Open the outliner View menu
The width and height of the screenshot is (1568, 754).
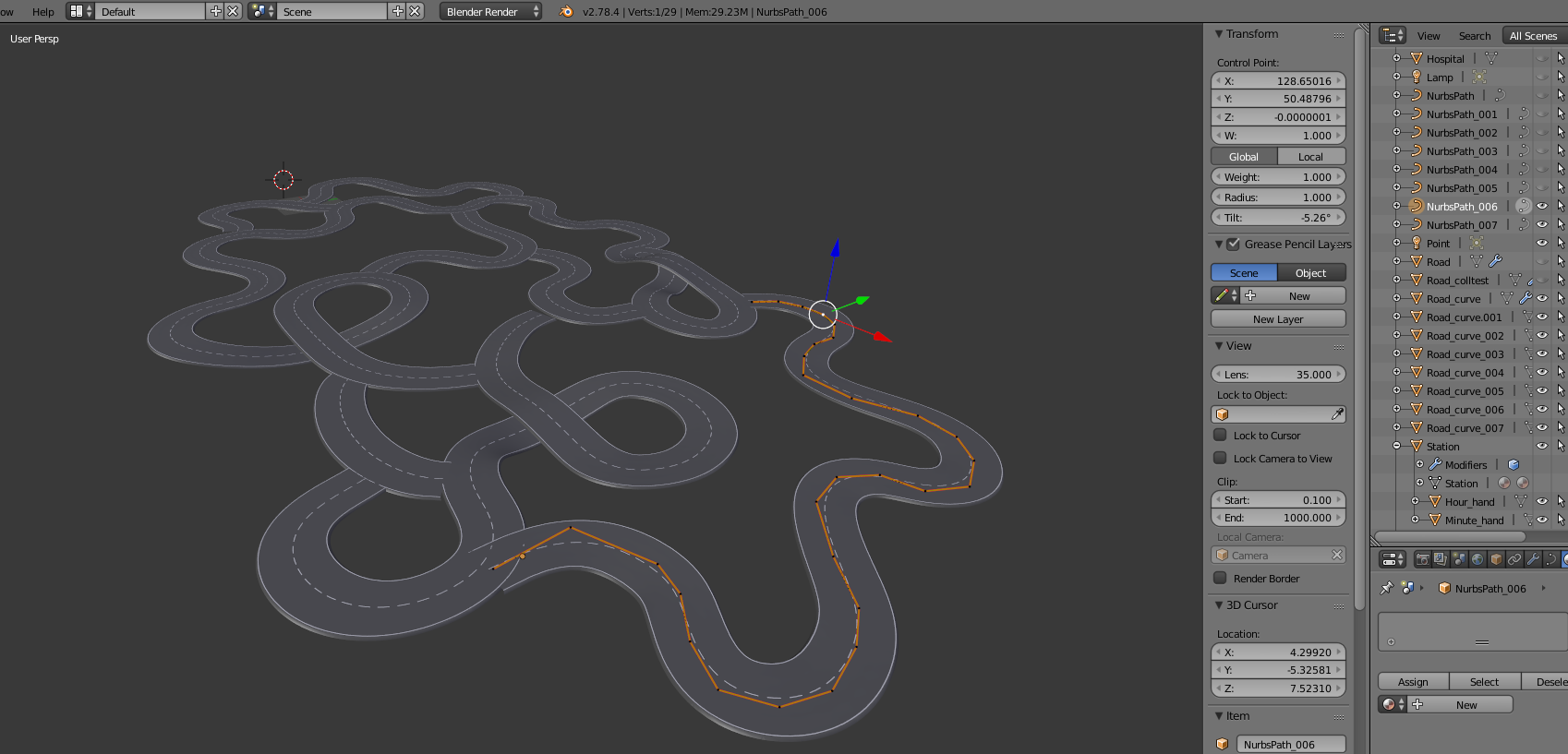[x=1429, y=35]
